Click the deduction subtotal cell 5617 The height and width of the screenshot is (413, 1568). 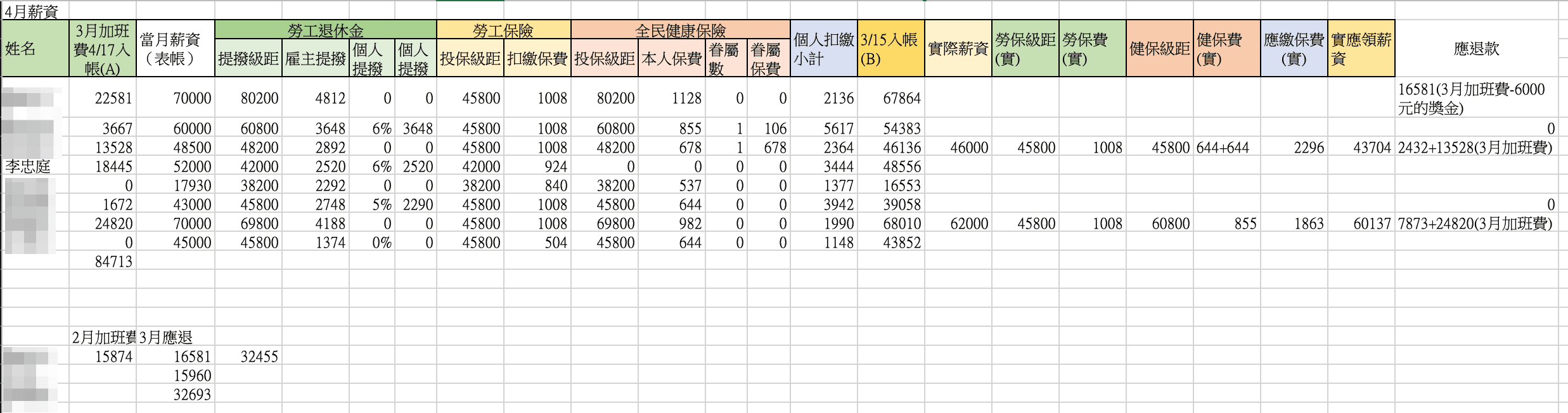click(824, 129)
